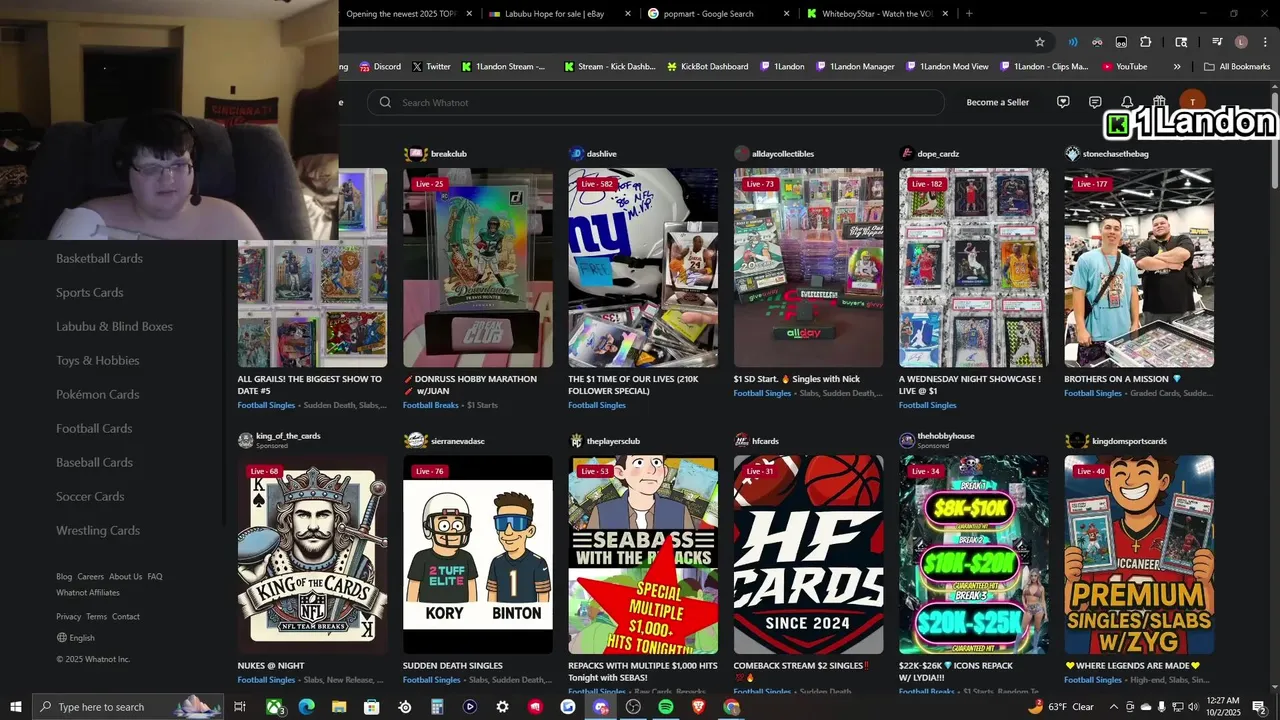Select Pokémon Cards category
Image resolution: width=1280 pixels, height=720 pixels.
(97, 394)
